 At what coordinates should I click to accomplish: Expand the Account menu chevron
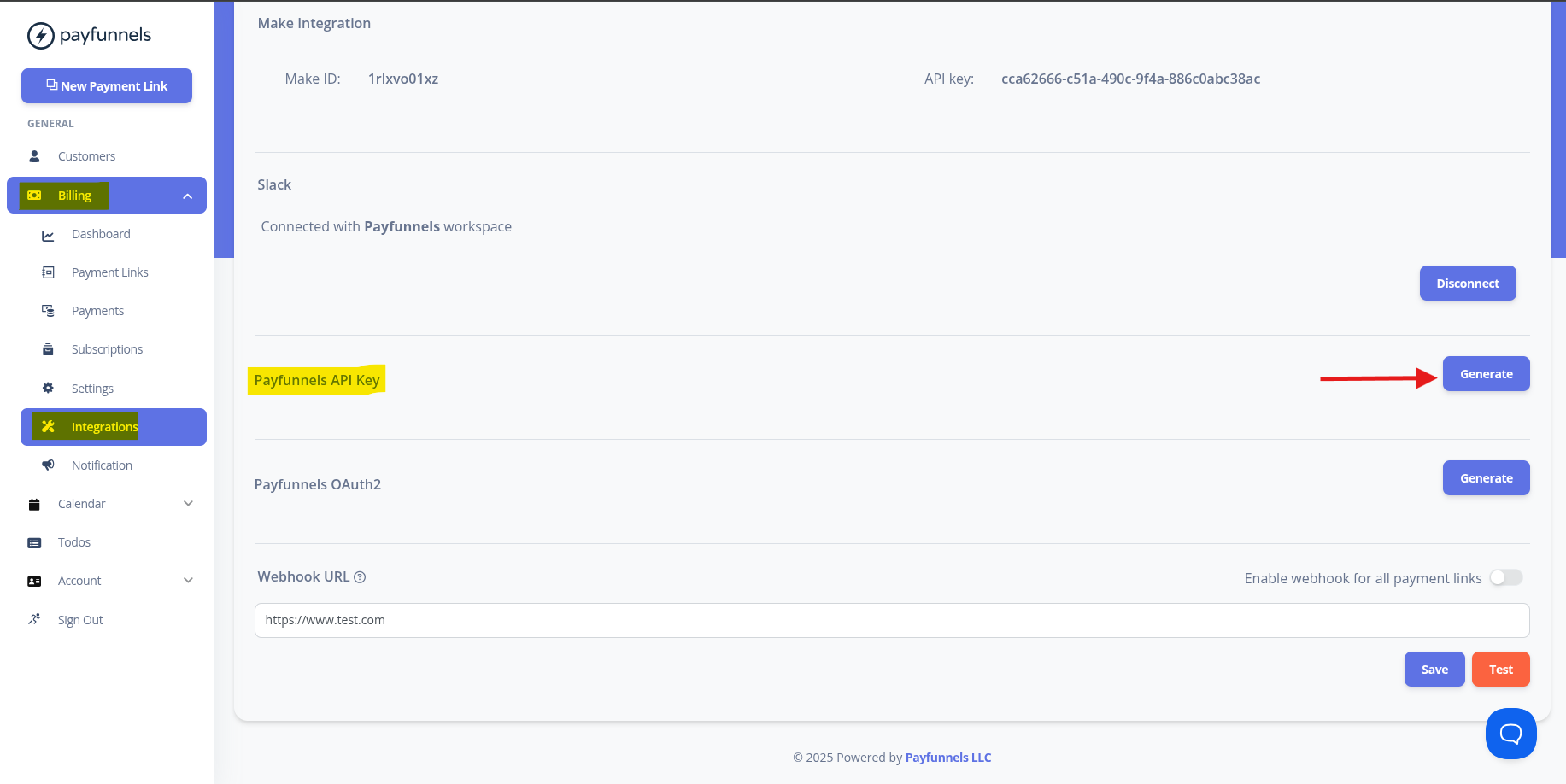point(188,581)
